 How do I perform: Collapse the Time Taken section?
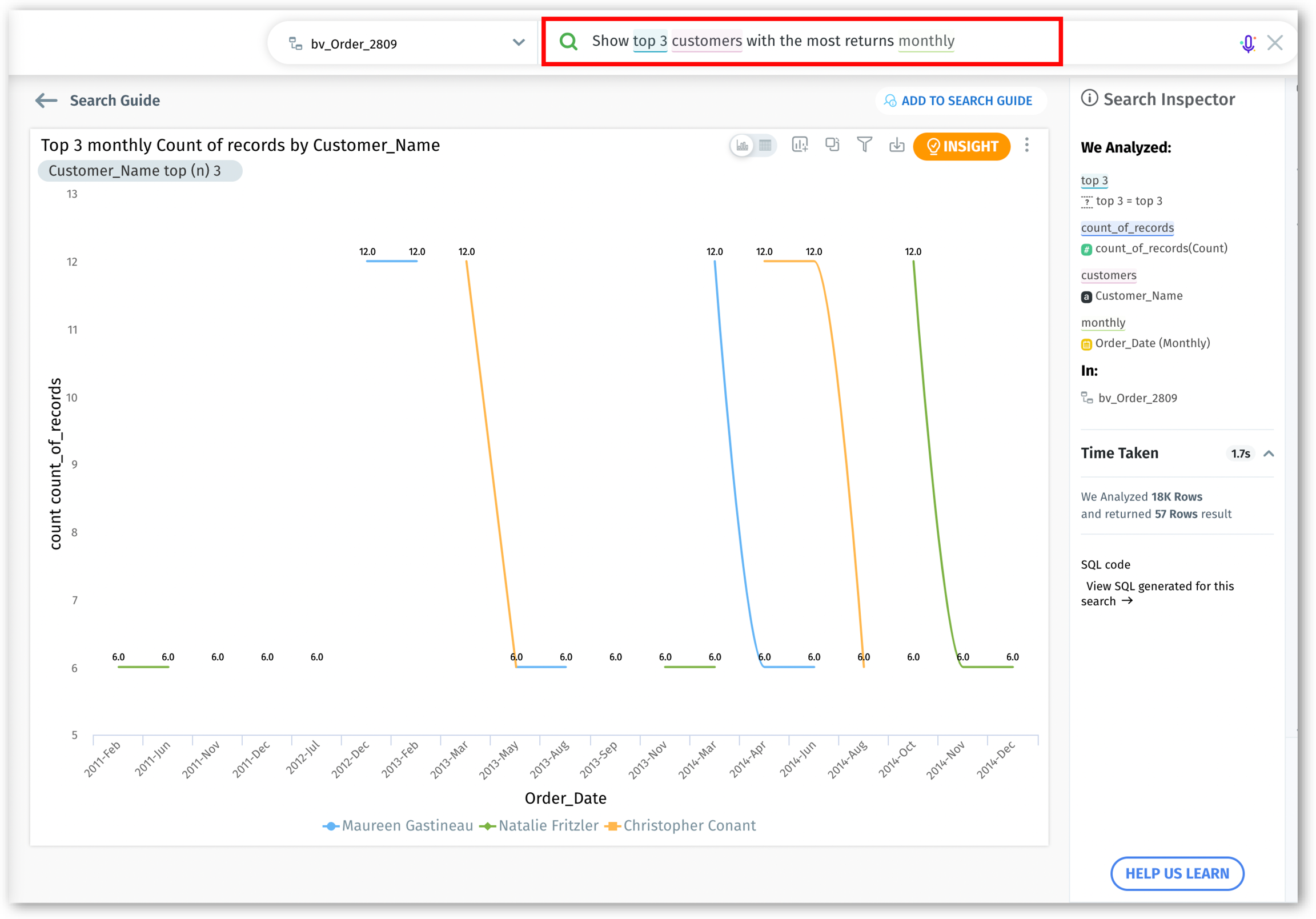click(x=1269, y=454)
